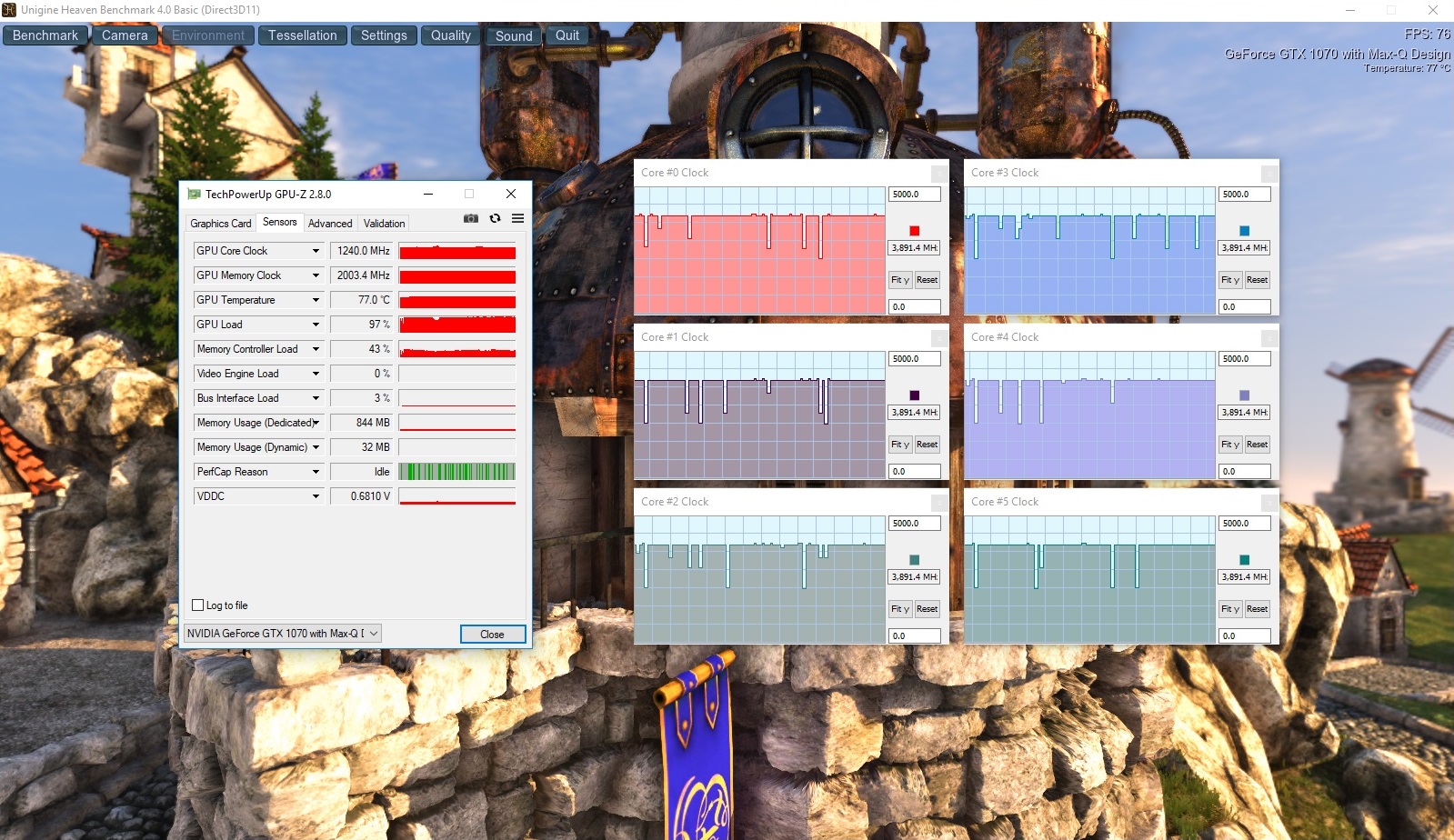Viewport: 1454px width, 840px height.
Task: Open the GPU Memory Clock sensor dropdown
Action: click(x=316, y=275)
